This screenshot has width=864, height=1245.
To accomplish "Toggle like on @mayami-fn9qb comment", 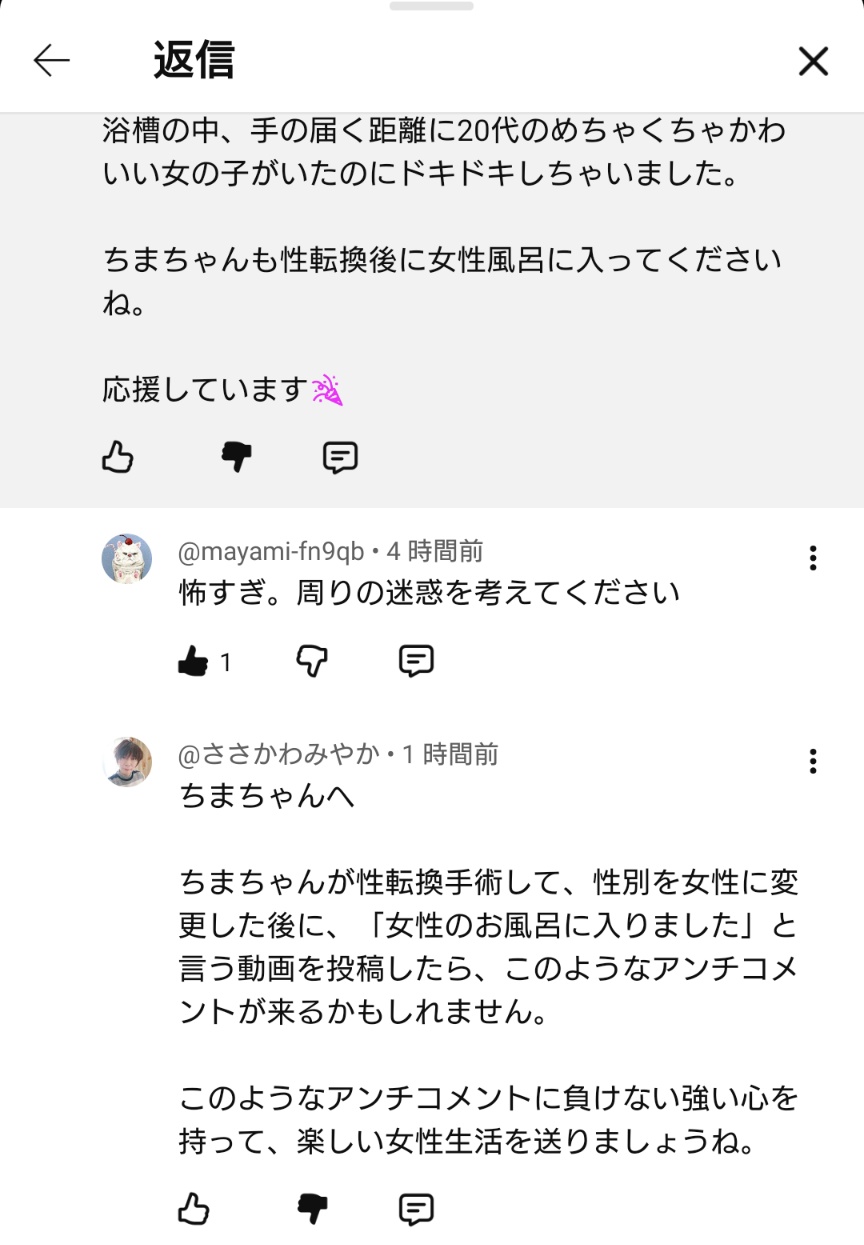I will click(193, 661).
